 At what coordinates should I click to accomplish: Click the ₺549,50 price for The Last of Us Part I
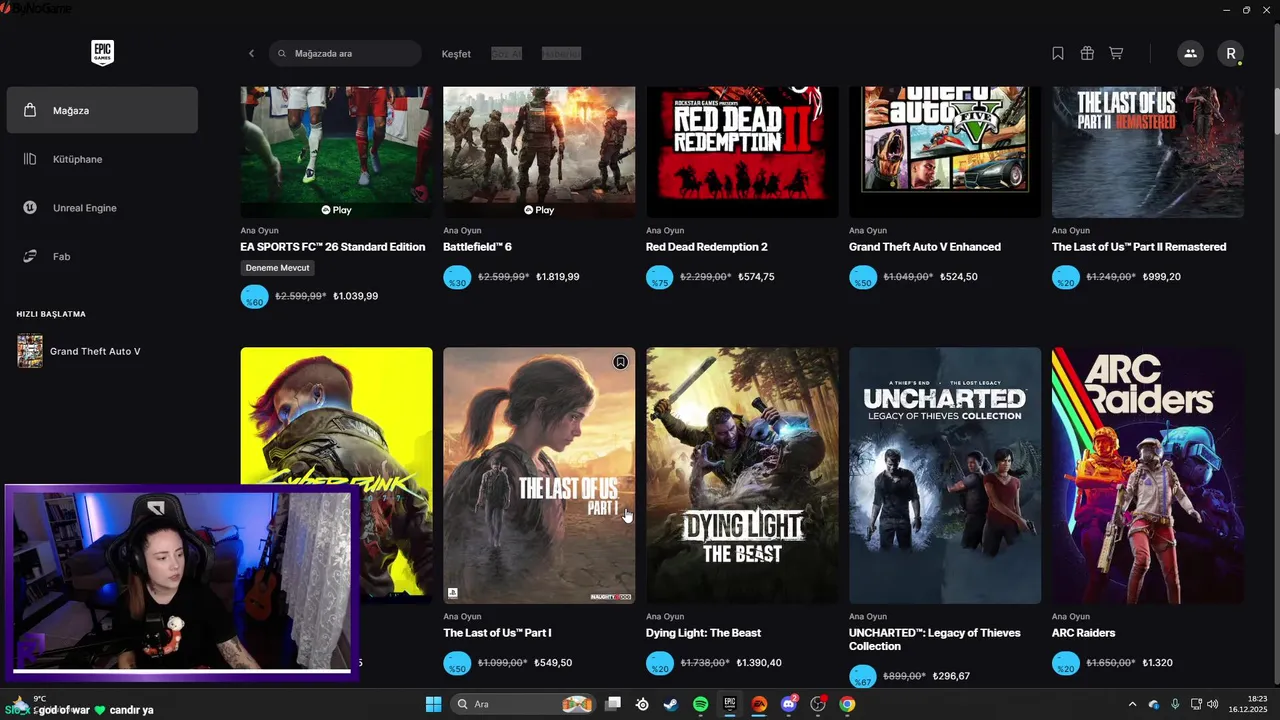[x=553, y=663]
